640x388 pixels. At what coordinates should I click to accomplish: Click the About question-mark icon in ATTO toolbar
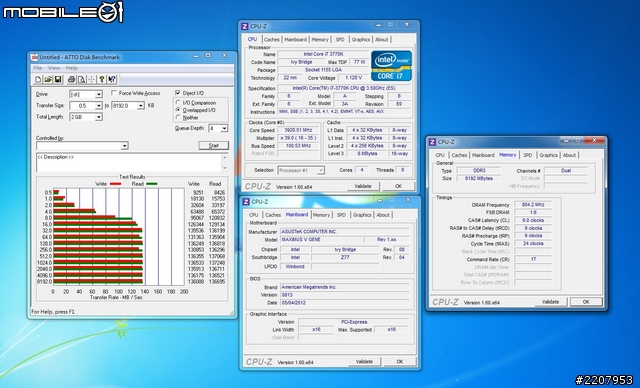tap(102, 80)
